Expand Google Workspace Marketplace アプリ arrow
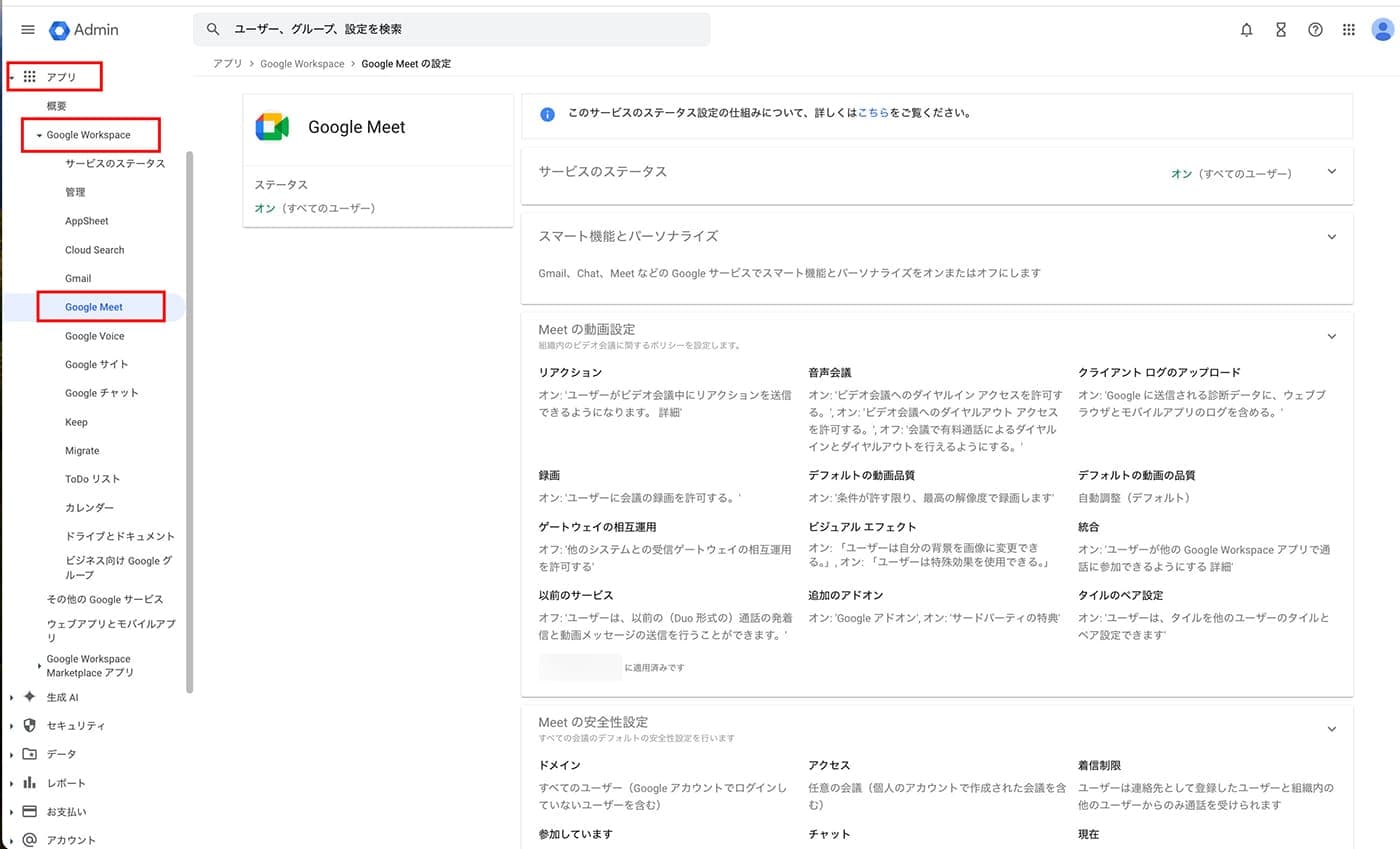The image size is (1400, 849). (x=39, y=666)
